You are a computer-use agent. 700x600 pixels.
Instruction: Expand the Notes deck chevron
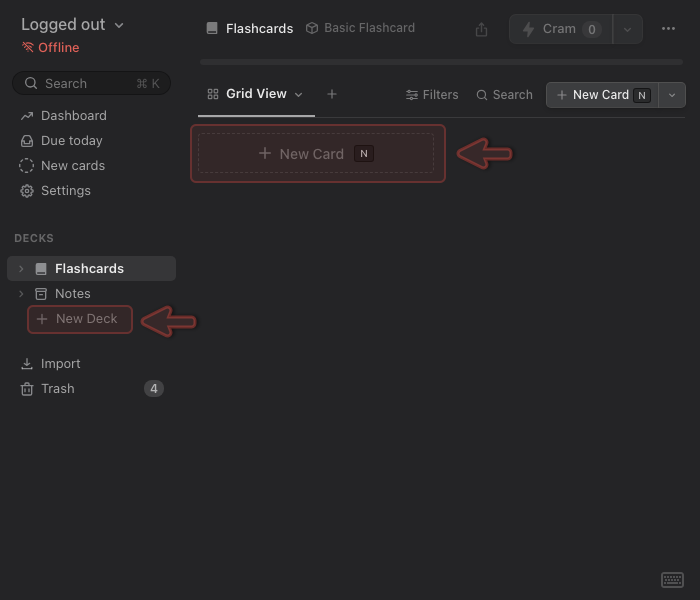[21, 294]
